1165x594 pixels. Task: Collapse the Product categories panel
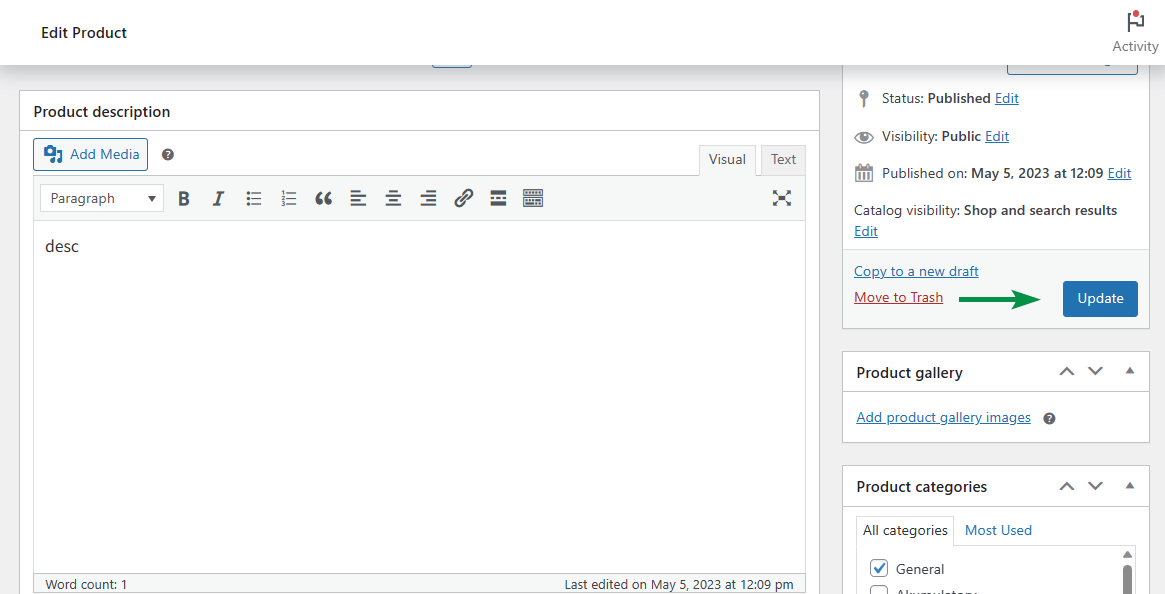(x=1129, y=485)
